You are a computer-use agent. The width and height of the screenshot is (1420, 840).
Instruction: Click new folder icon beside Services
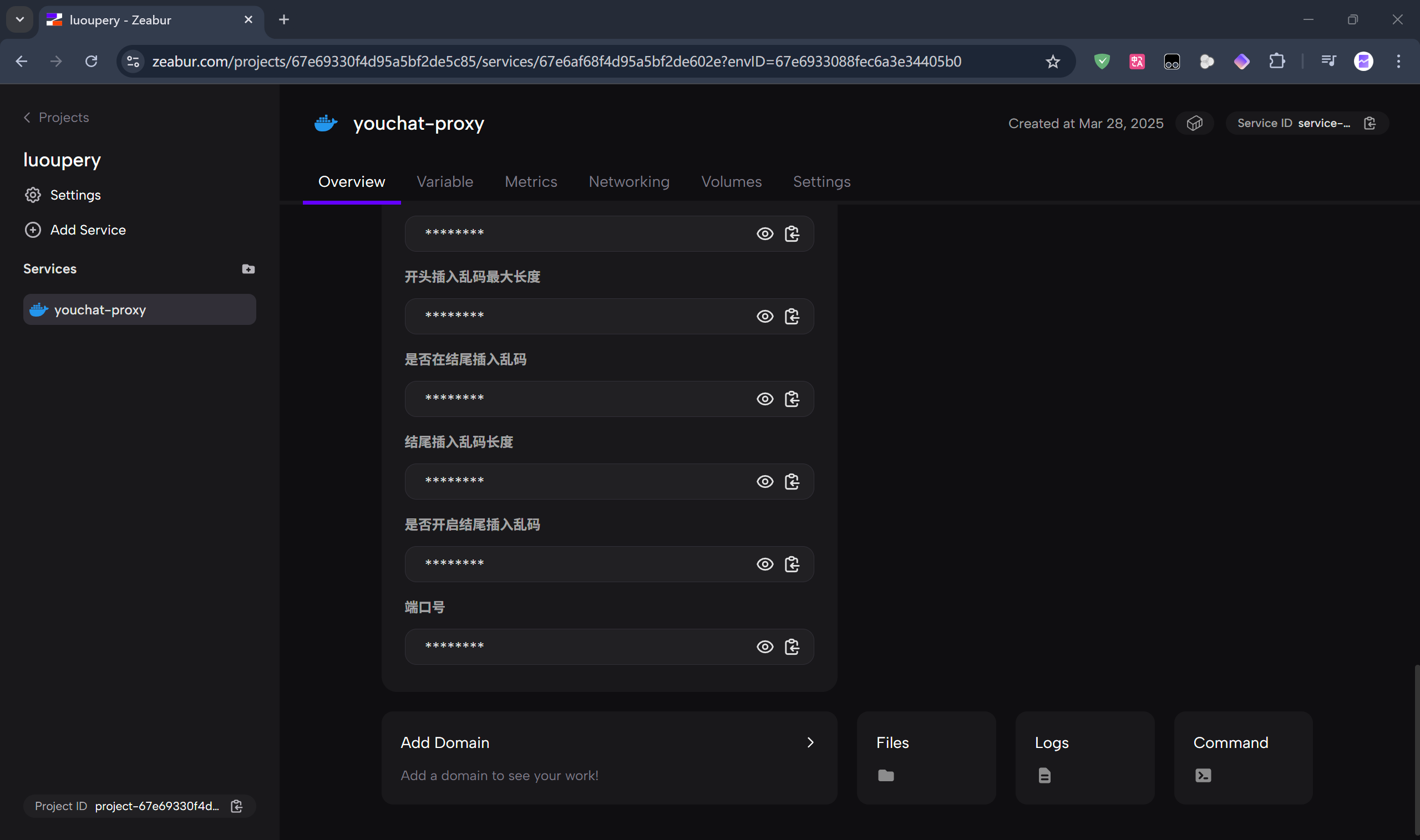tap(248, 269)
